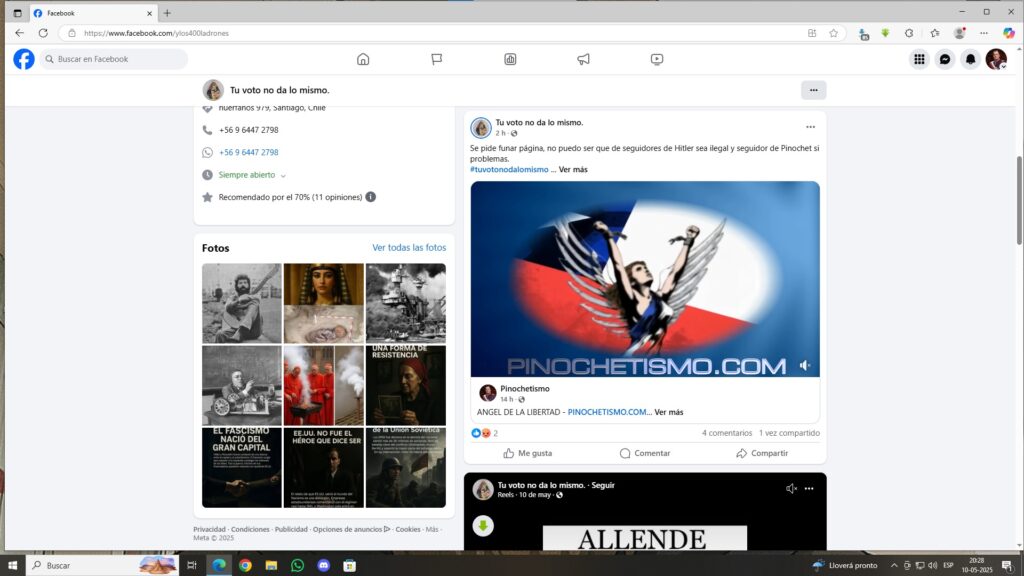This screenshot has width=1024, height=576.
Task: Open the browser Settings and more menu
Action: click(x=984, y=33)
